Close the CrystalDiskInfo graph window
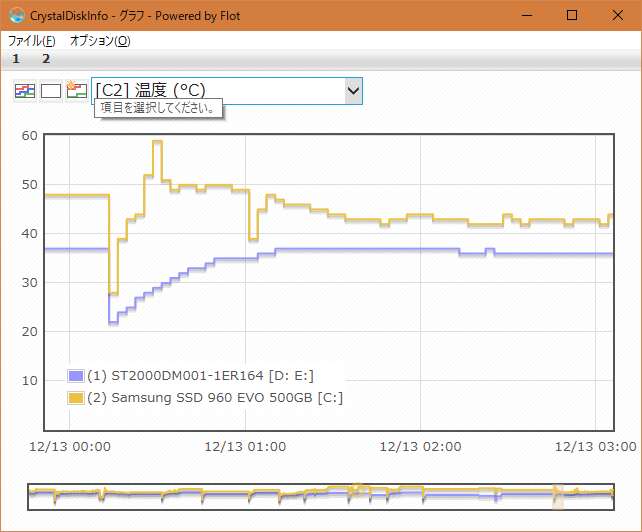This screenshot has width=642, height=532. 618,16
